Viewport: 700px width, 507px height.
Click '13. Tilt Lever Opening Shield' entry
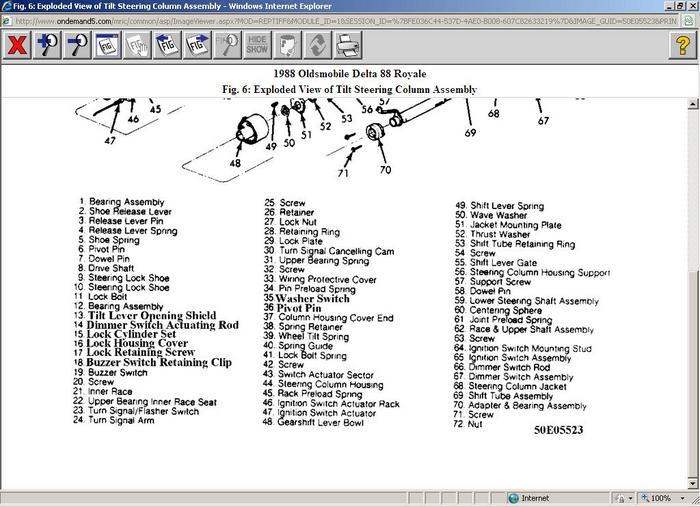pos(145,316)
